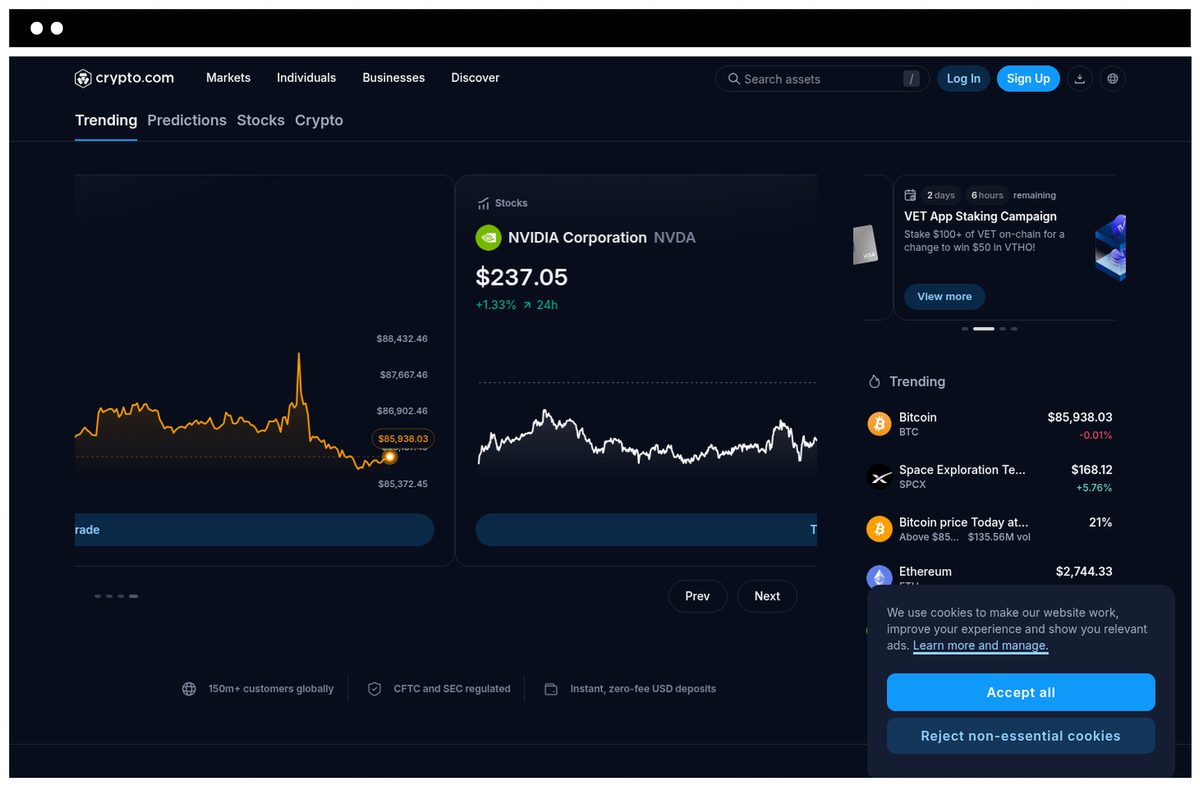Click the 21% prediction value

click(x=1100, y=522)
